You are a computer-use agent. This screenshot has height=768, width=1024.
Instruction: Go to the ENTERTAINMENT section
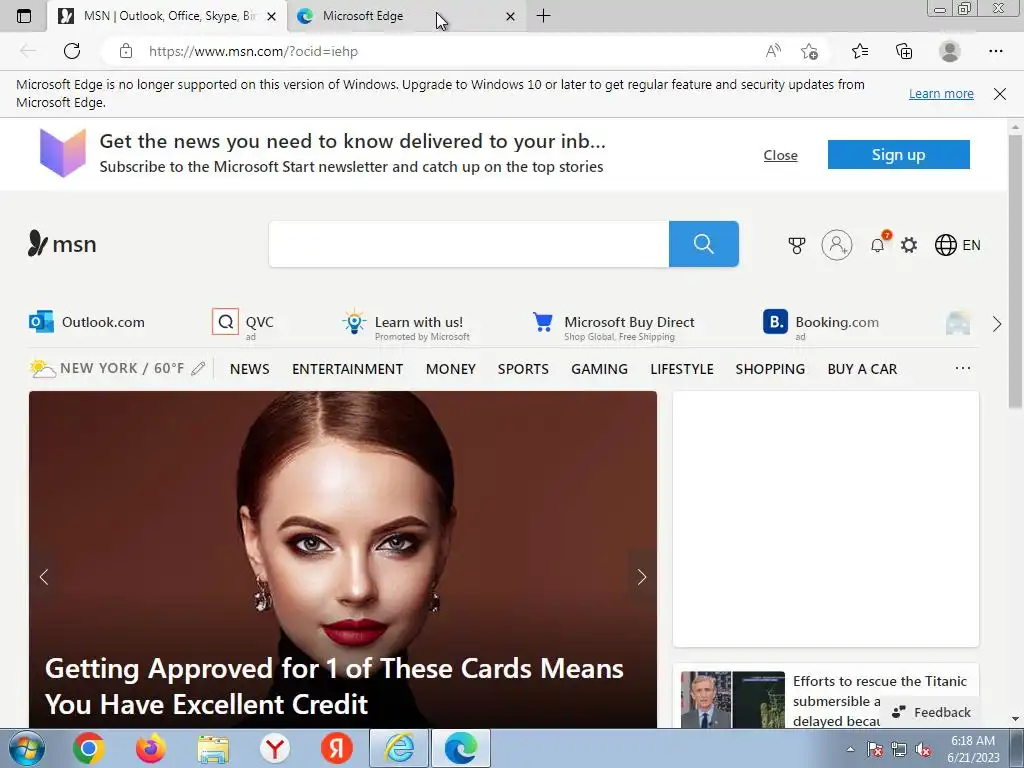pyautogui.click(x=347, y=369)
